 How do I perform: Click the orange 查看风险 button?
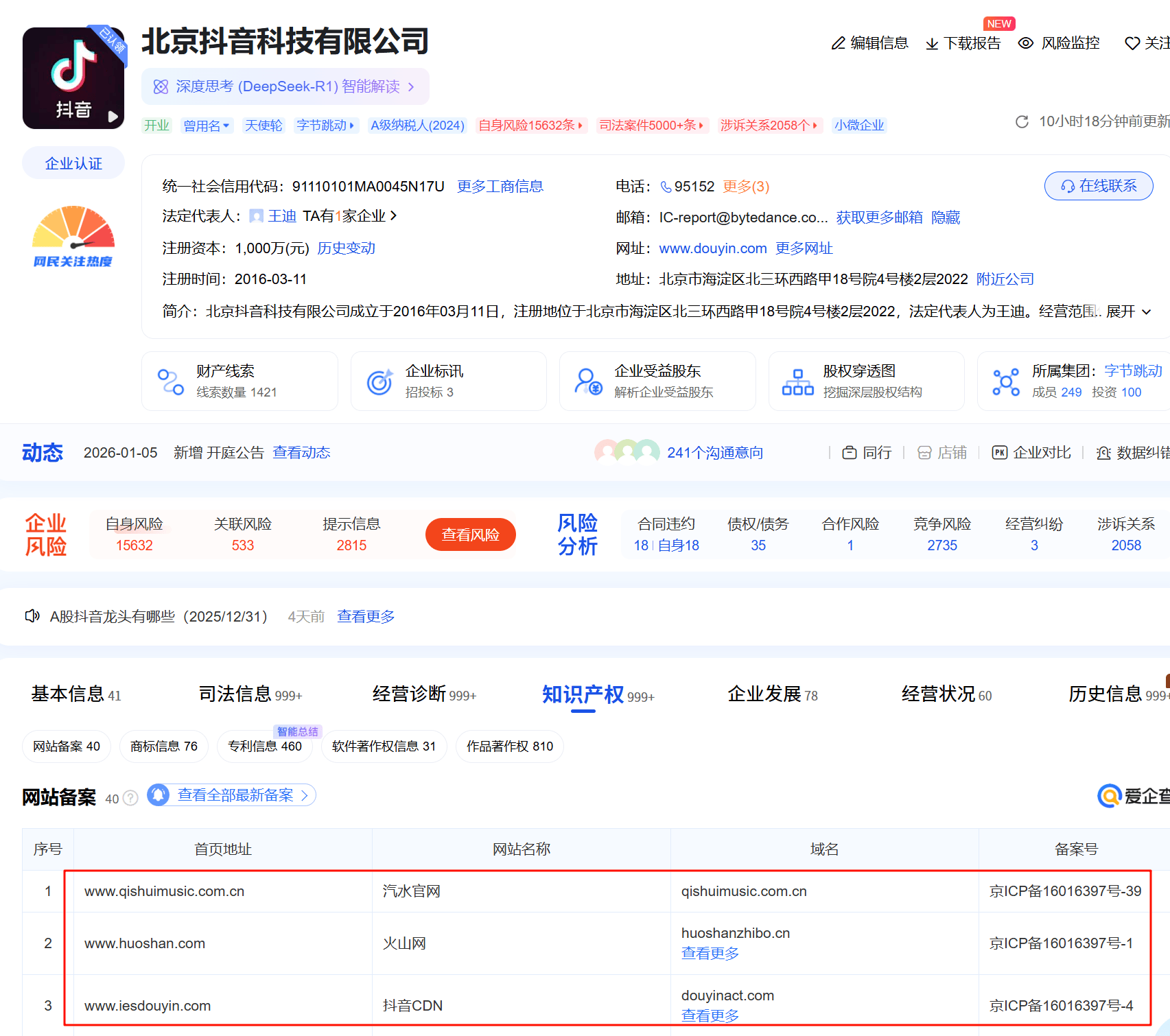coord(471,534)
